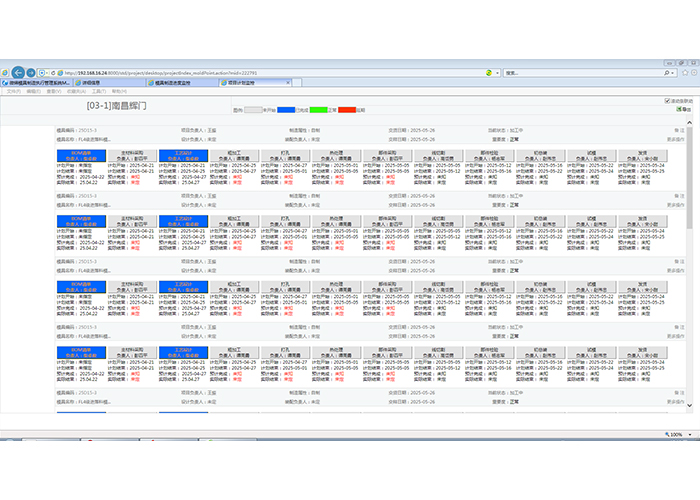Click first row's blue BOM清单 stage box
The image size is (700, 500).
[82, 155]
